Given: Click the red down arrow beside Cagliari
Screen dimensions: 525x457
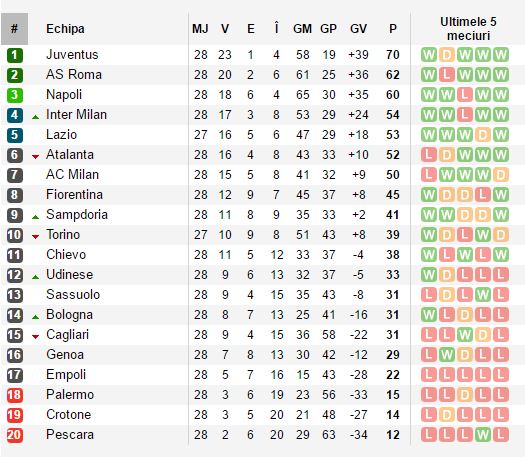Looking at the screenshot, I should click(x=35, y=336).
